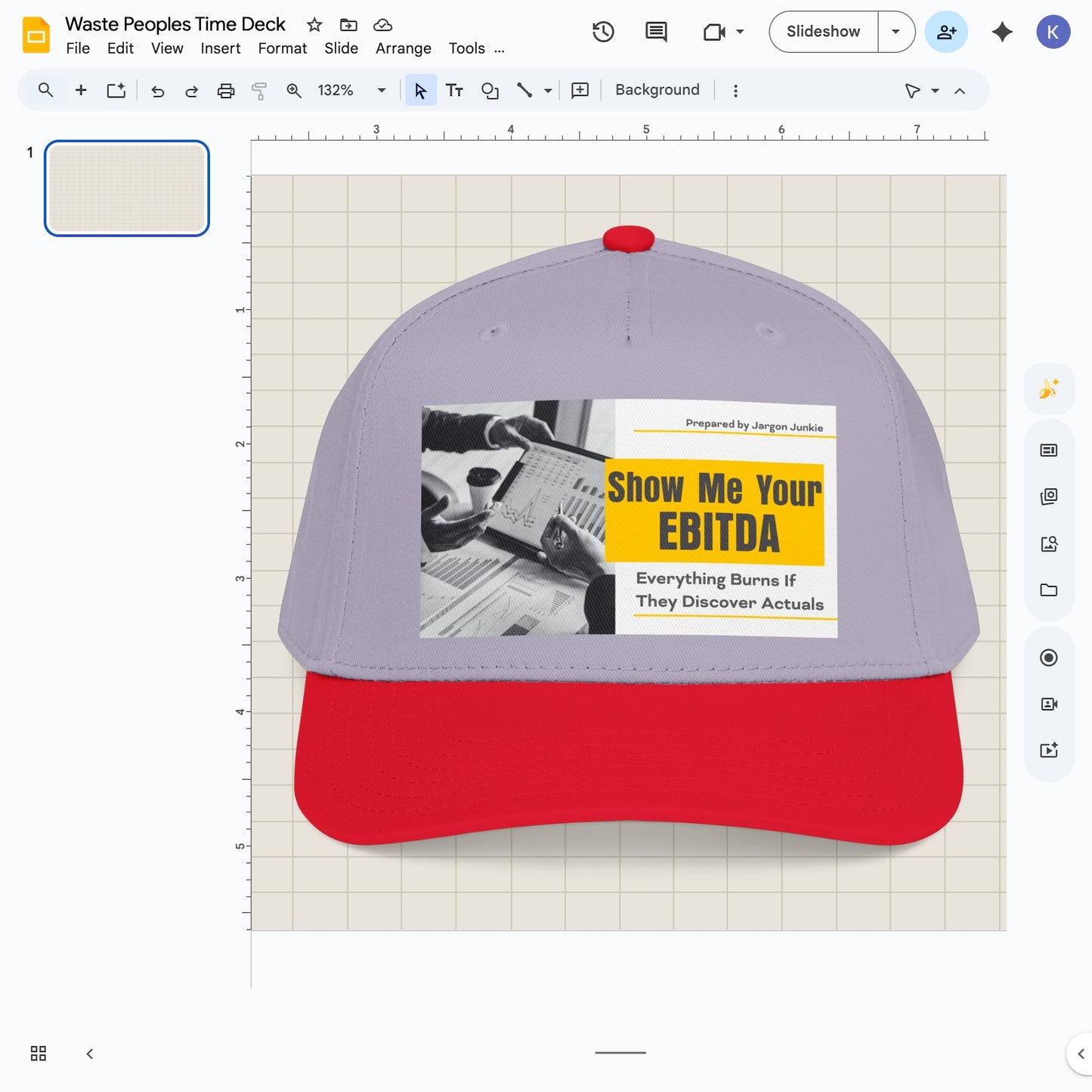This screenshot has width=1092, height=1092.
Task: Undo the last action
Action: 158,91
